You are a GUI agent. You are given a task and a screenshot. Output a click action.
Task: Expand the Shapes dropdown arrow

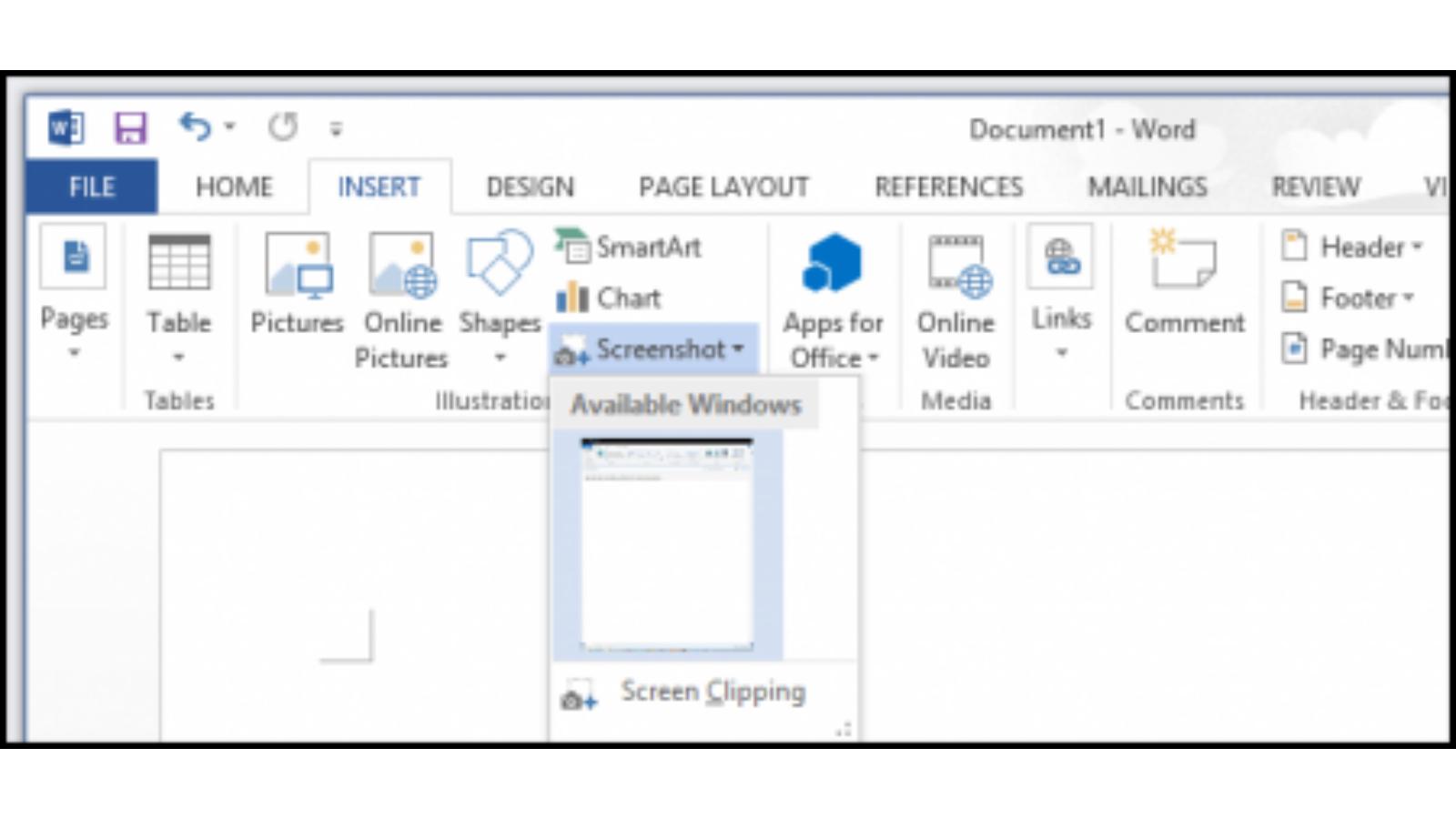click(500, 358)
